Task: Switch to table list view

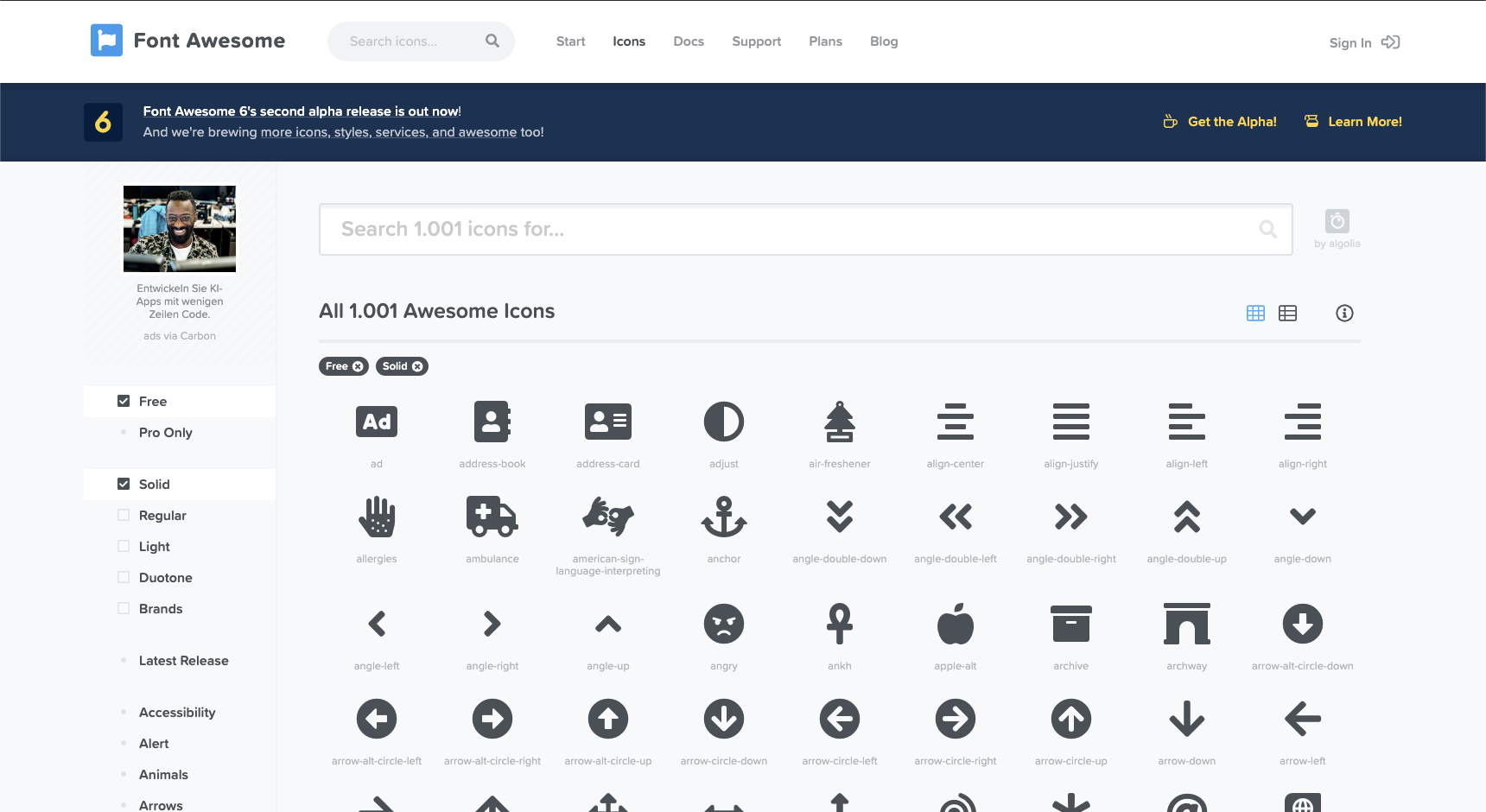Action: click(x=1287, y=313)
